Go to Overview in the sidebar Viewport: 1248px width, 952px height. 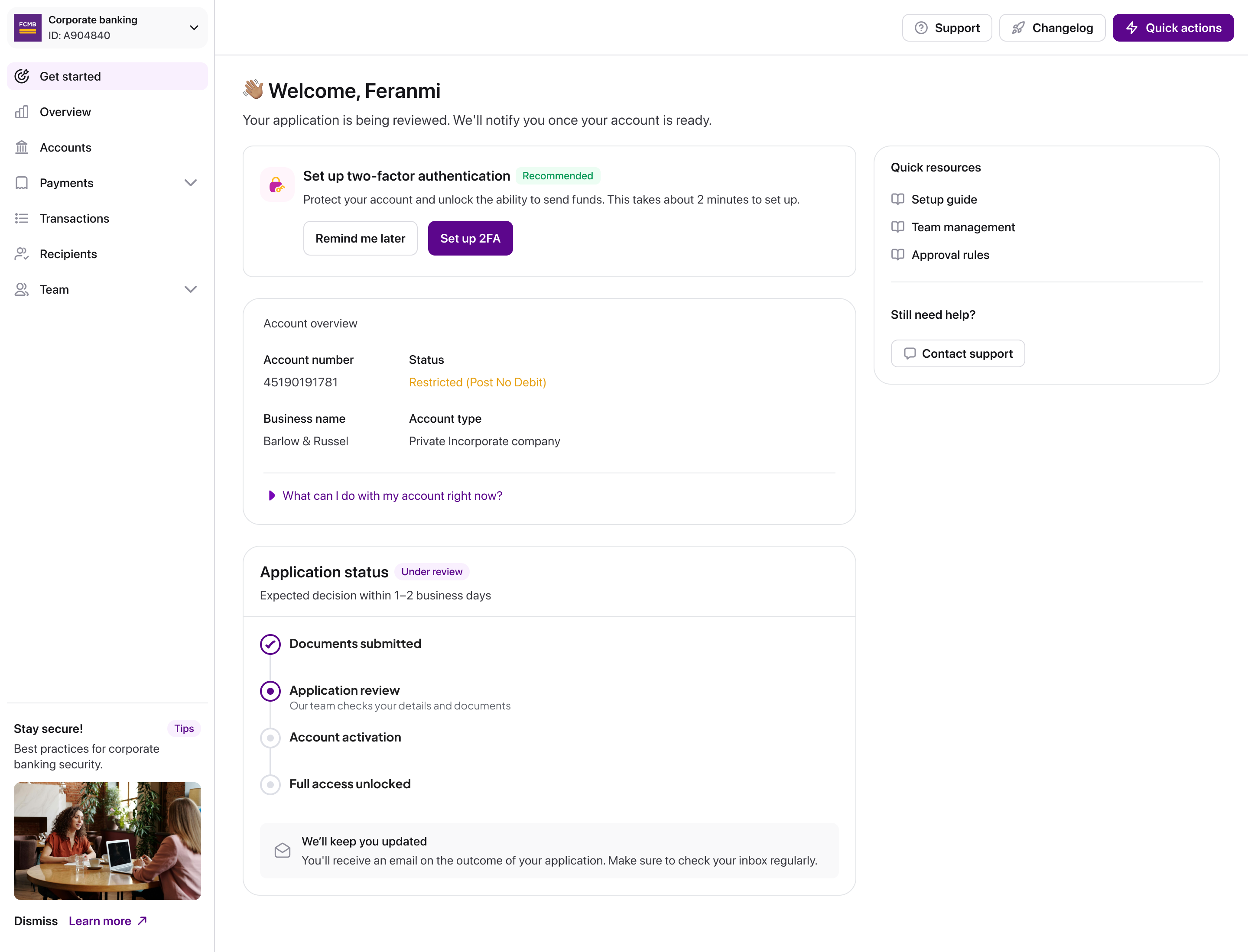(107, 112)
